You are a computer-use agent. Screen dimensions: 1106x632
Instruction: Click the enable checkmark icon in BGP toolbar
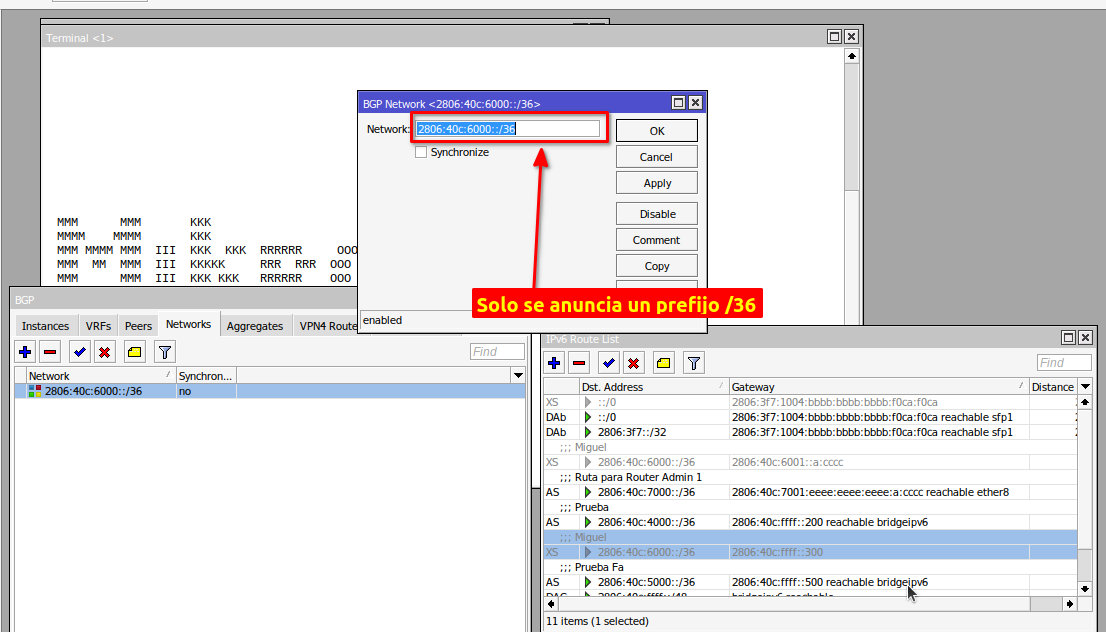point(80,352)
